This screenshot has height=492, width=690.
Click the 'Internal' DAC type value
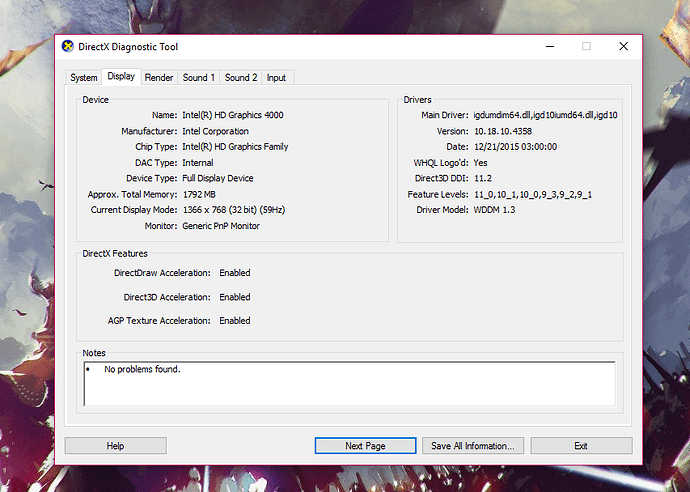coord(198,163)
